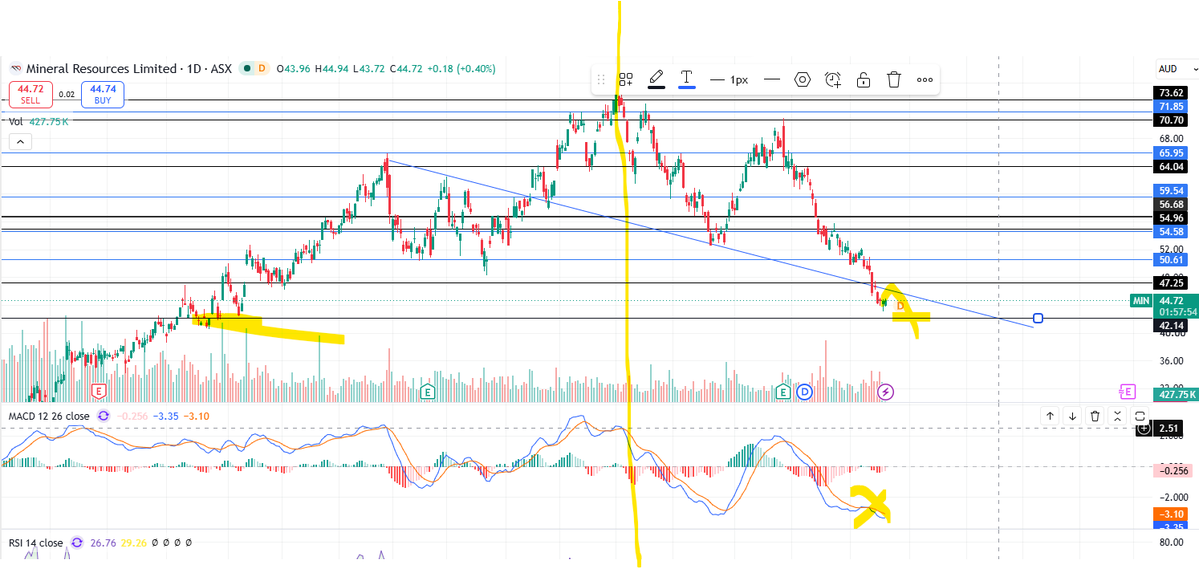The width and height of the screenshot is (1199, 569).
Task: Click the 50.61 price axis label
Action: tap(1170, 260)
